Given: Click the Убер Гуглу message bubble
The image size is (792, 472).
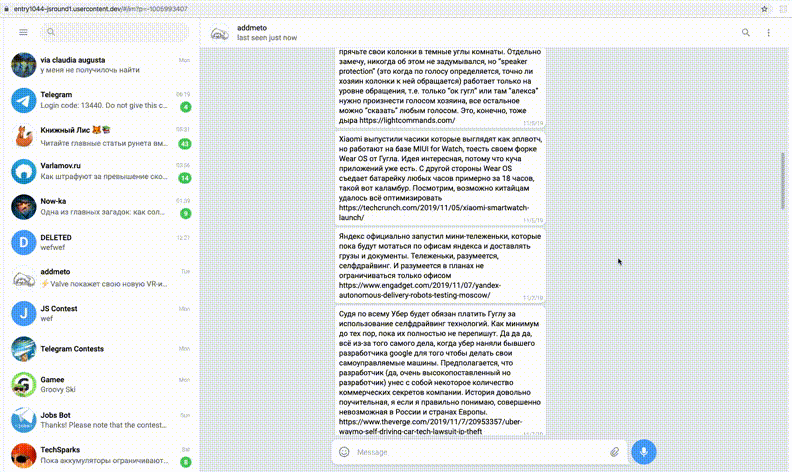Looking at the screenshot, I should 440,372.
